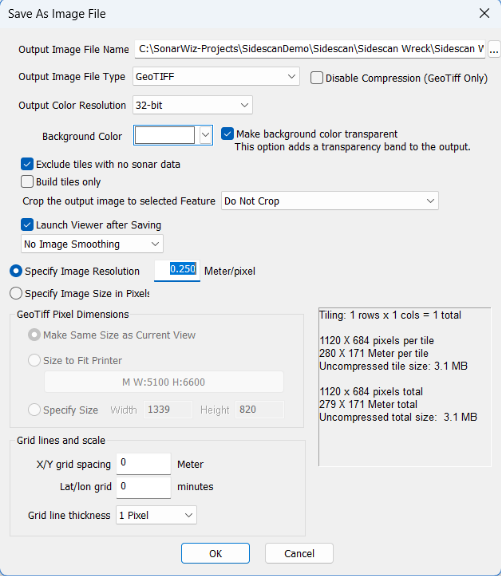Click the Cancel button
501x576 pixels.
299,553
